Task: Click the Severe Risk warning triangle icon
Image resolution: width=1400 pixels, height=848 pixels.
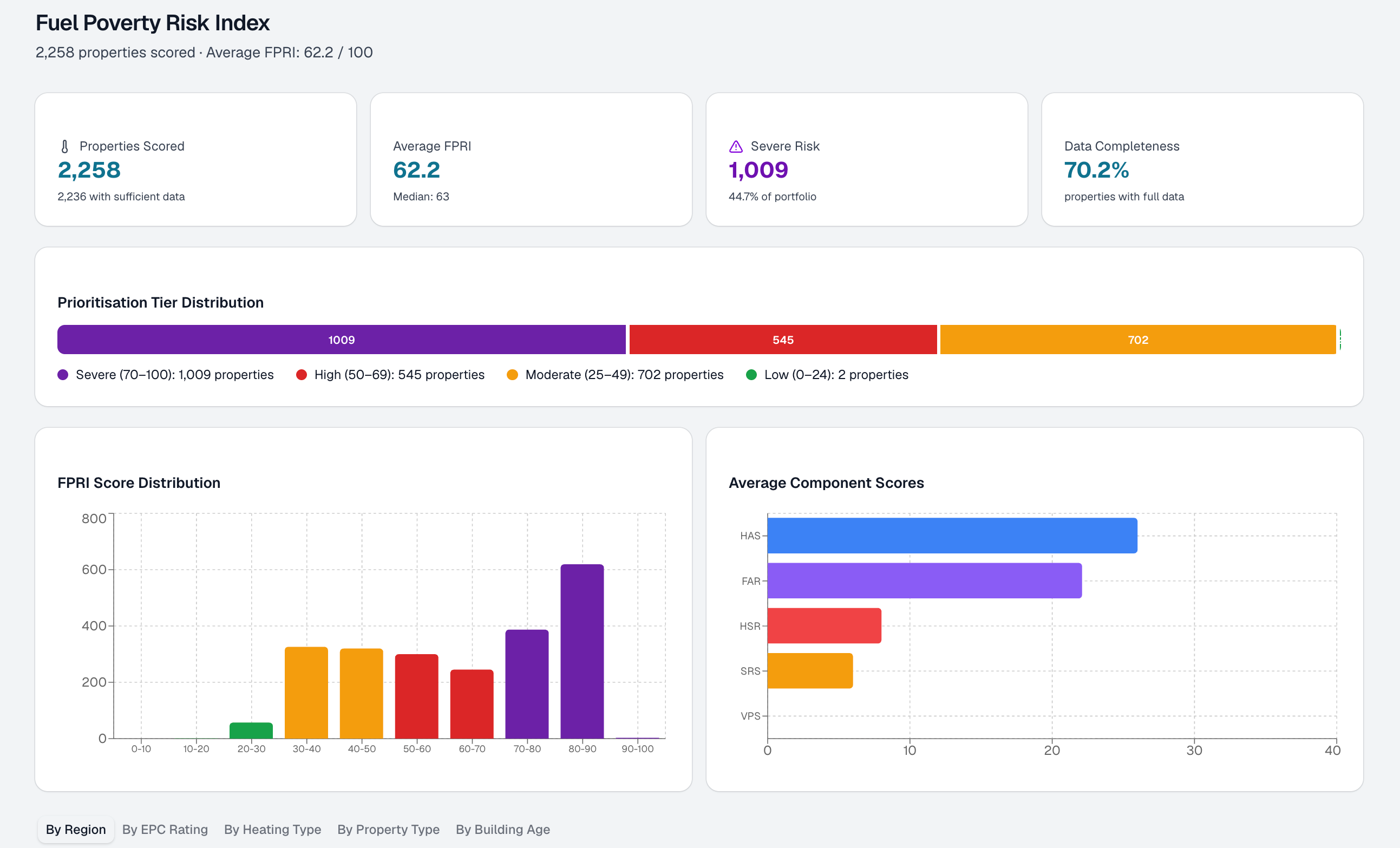Action: (x=736, y=147)
